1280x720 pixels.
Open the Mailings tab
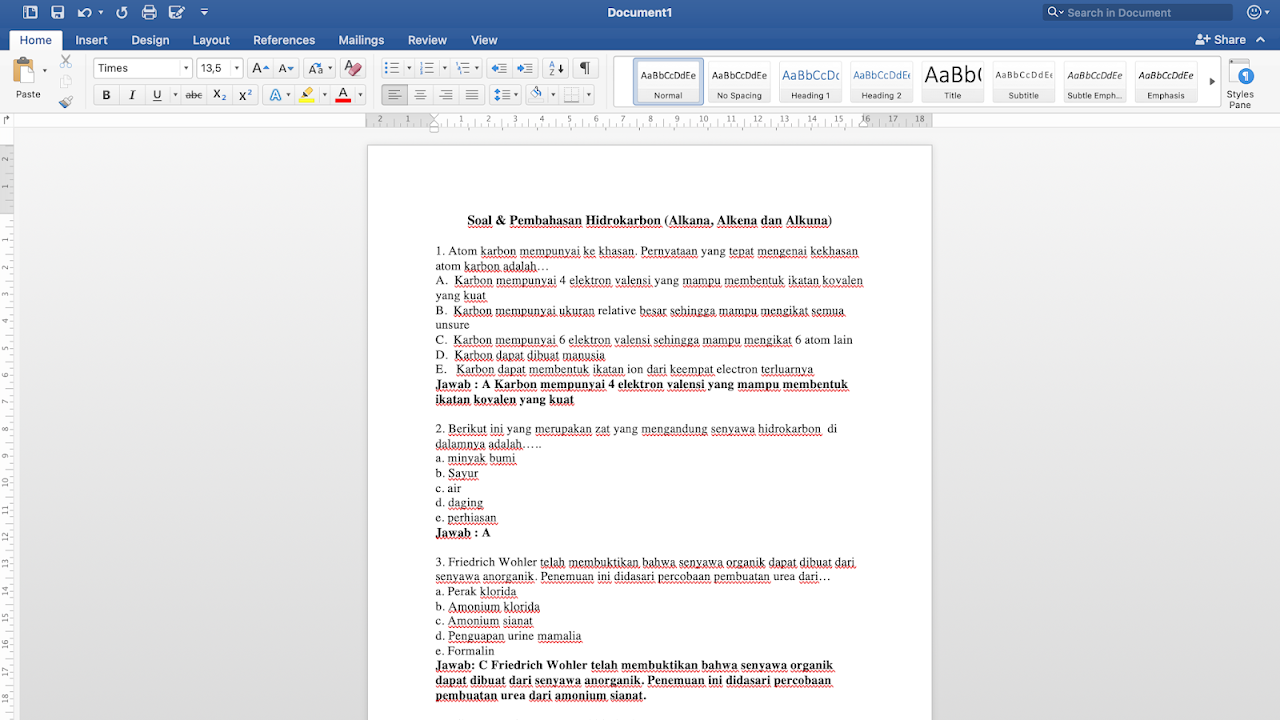pyautogui.click(x=361, y=40)
